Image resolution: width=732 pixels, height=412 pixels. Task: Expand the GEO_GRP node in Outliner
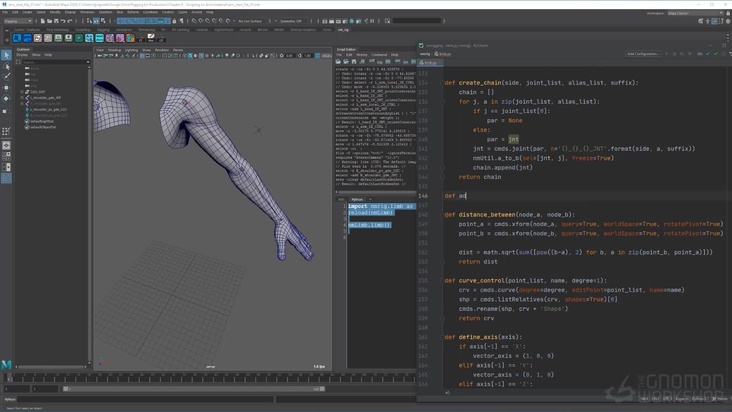point(22,92)
